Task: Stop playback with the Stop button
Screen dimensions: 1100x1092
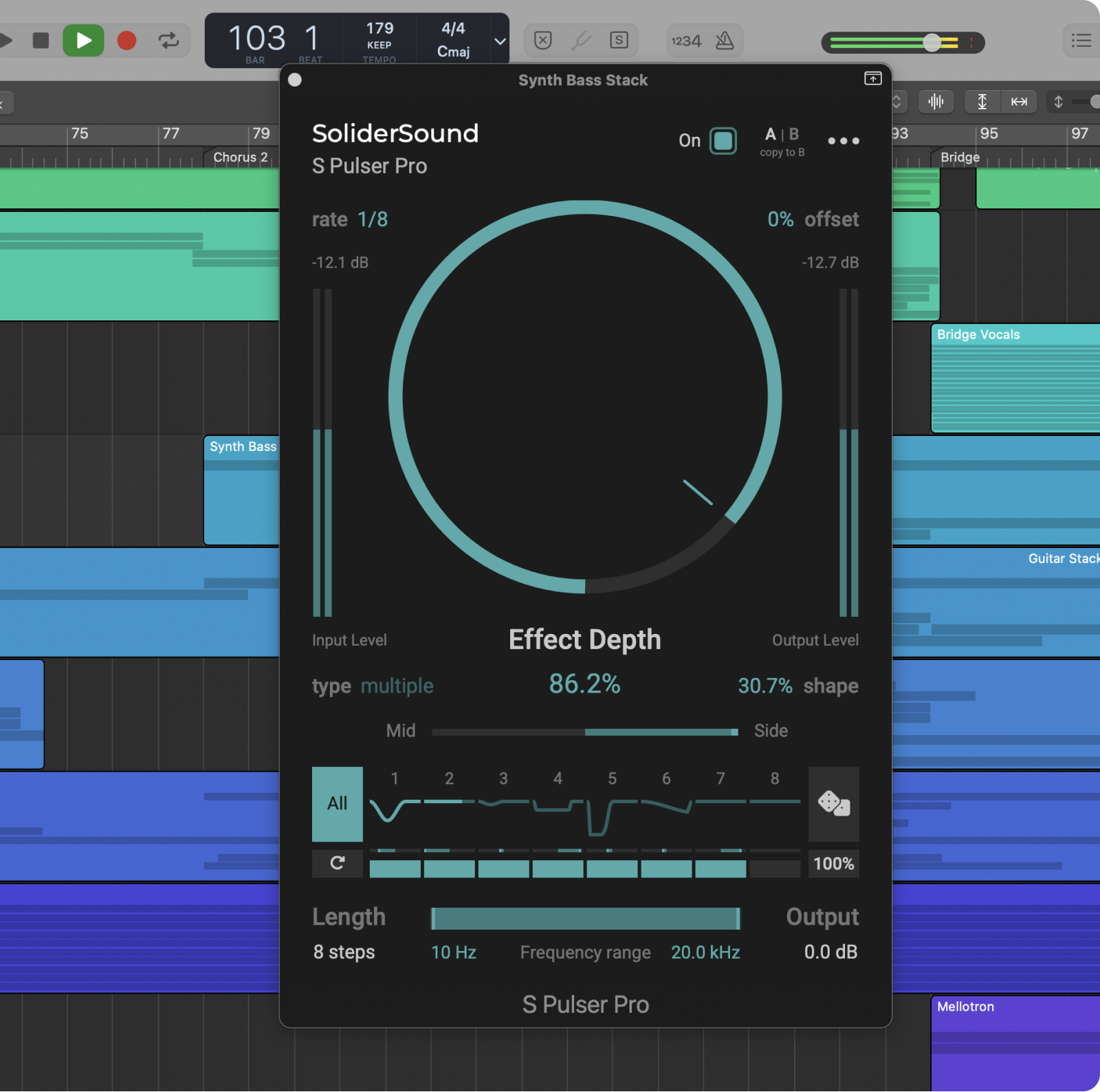Action: 41,41
